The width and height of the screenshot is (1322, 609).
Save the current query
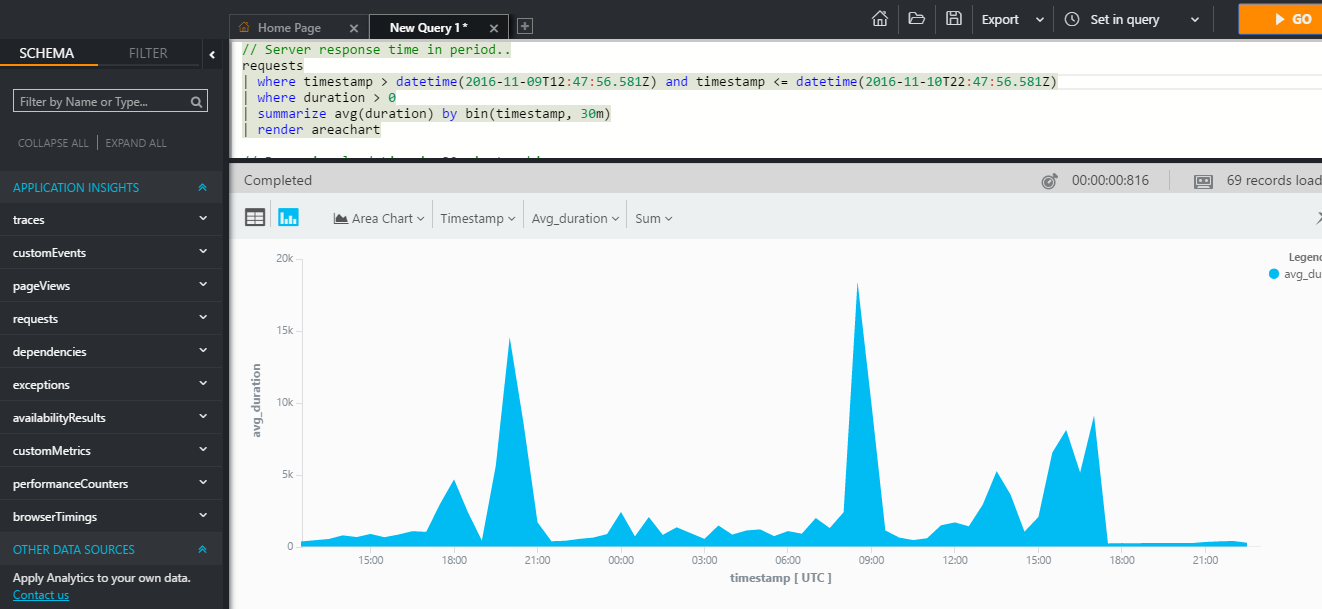click(952, 19)
